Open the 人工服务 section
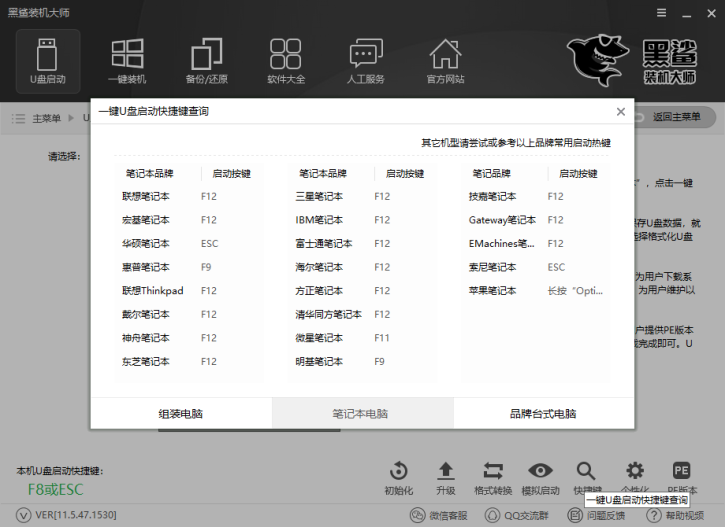Image resolution: width=725 pixels, height=527 pixels. 365,60
